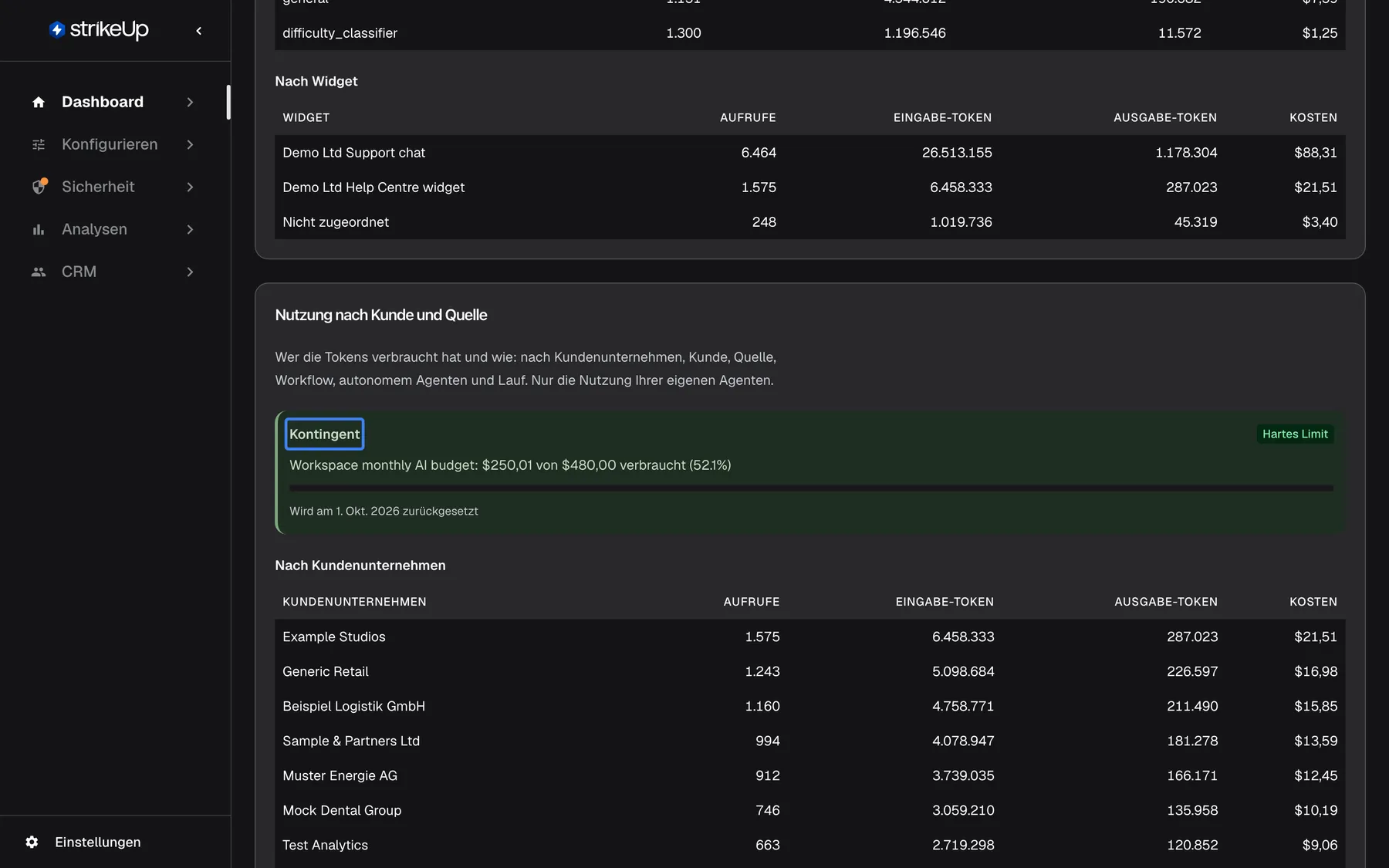
Task: Select the Test Analytics row
Action: pos(810,845)
